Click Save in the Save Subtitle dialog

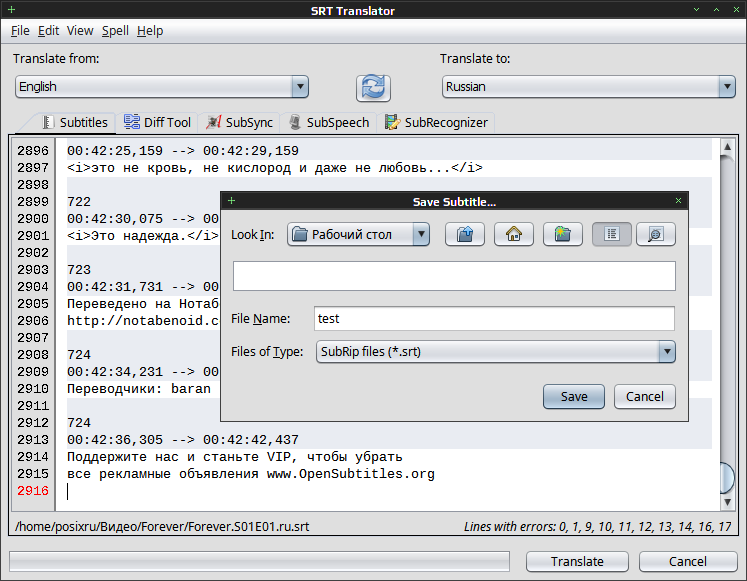click(574, 397)
